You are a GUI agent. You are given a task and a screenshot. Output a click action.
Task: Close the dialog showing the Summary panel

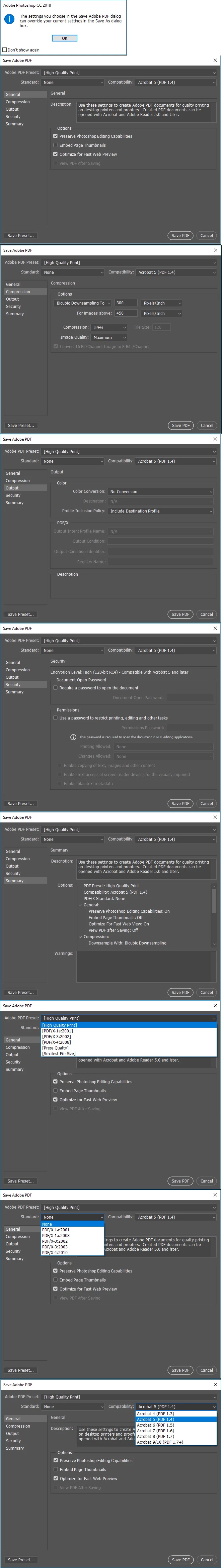215,817
